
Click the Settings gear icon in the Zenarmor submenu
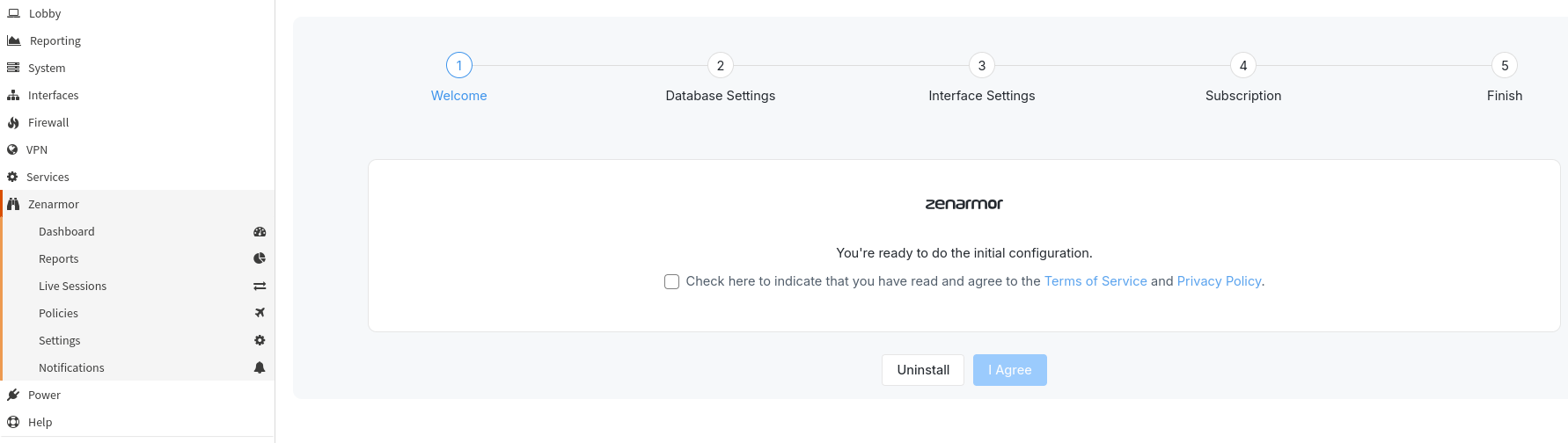click(260, 340)
